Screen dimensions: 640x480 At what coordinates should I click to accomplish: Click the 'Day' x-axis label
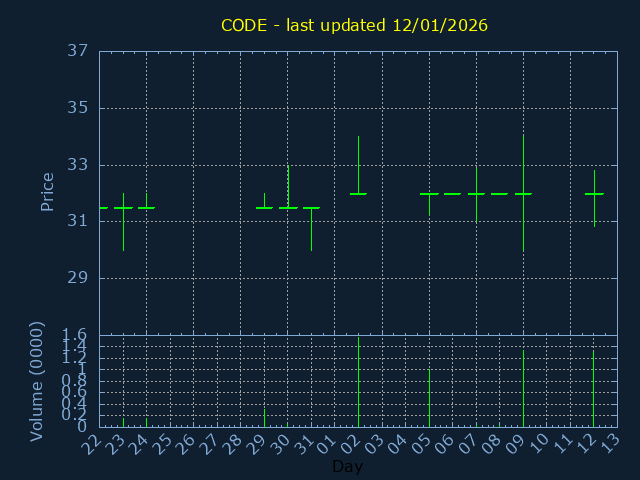[347, 466]
